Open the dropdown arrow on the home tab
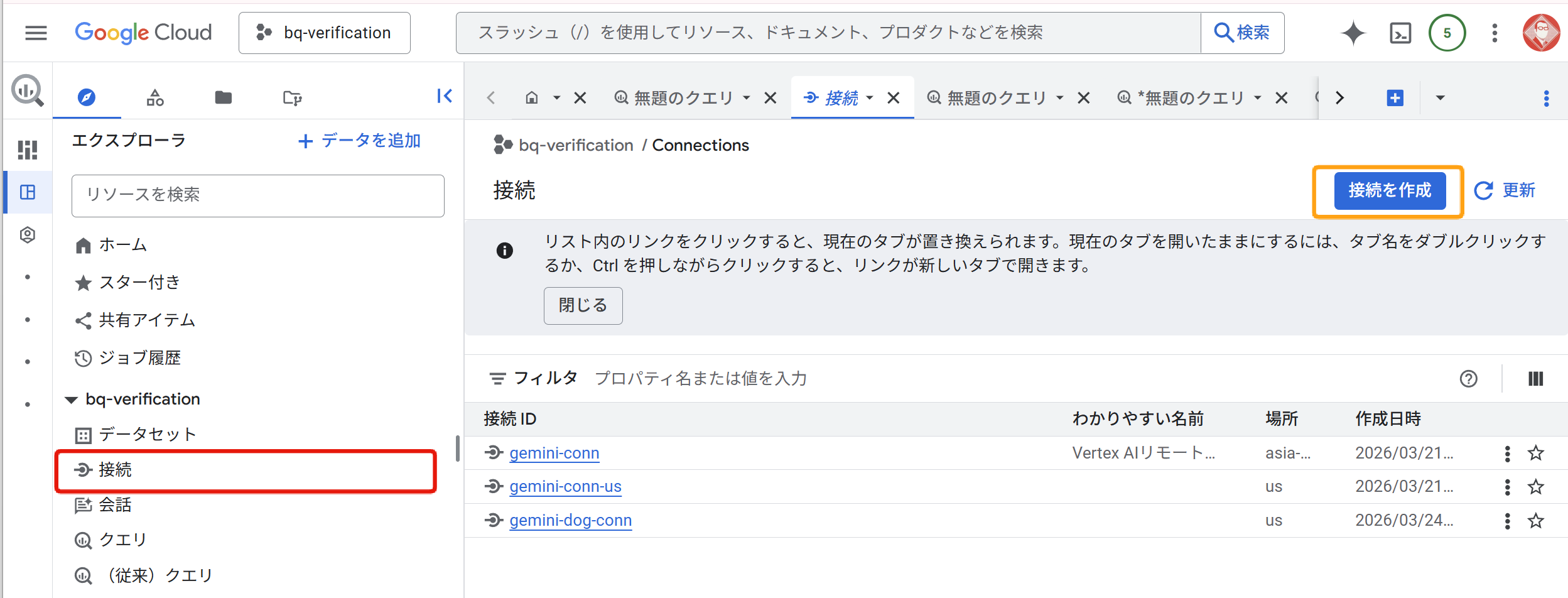Screen dimensions: 1568x598 [556, 98]
